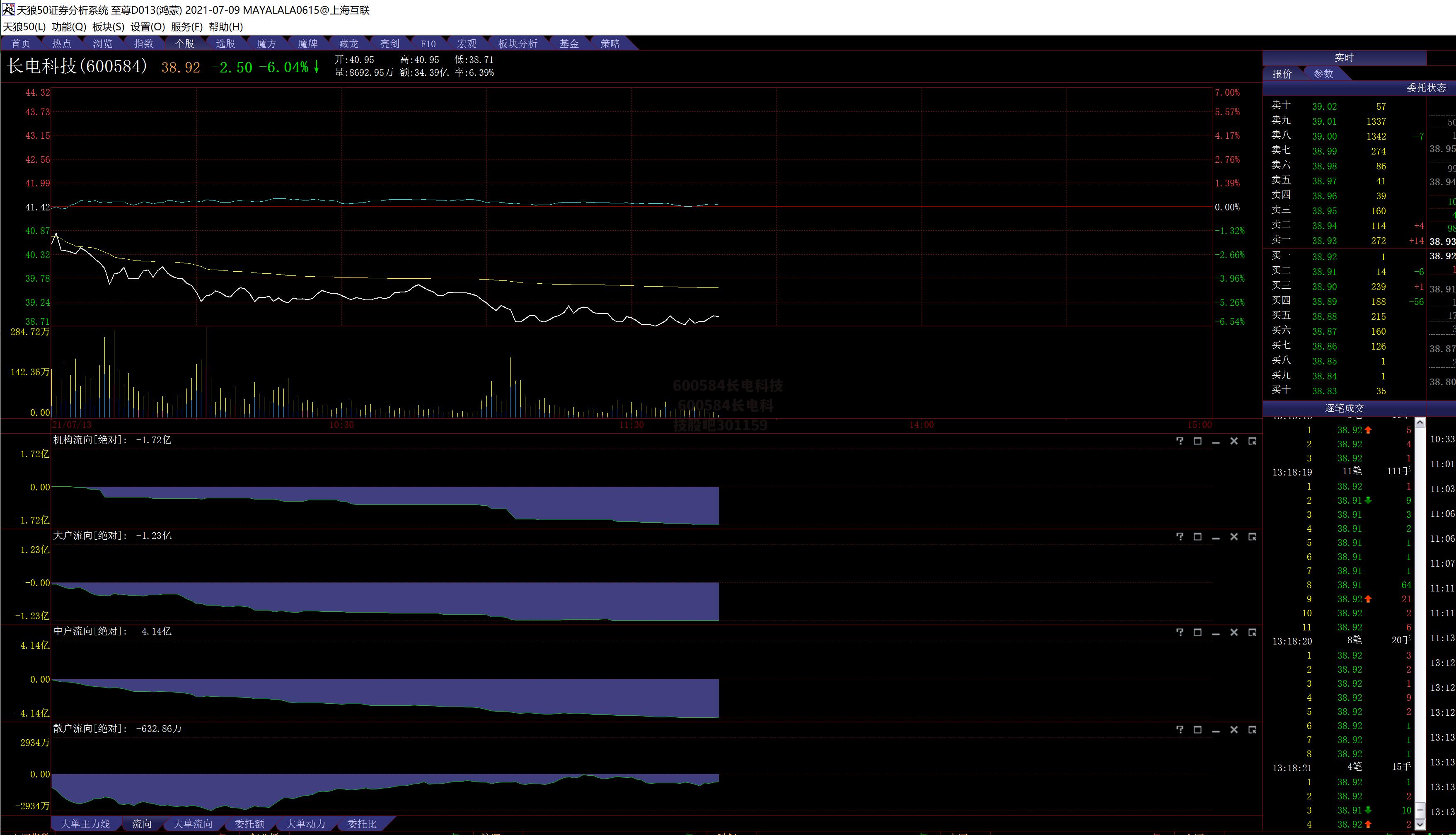This screenshot has height=835, width=1456.
Task: Click the 买十 price 38.83
Action: coord(1324,391)
